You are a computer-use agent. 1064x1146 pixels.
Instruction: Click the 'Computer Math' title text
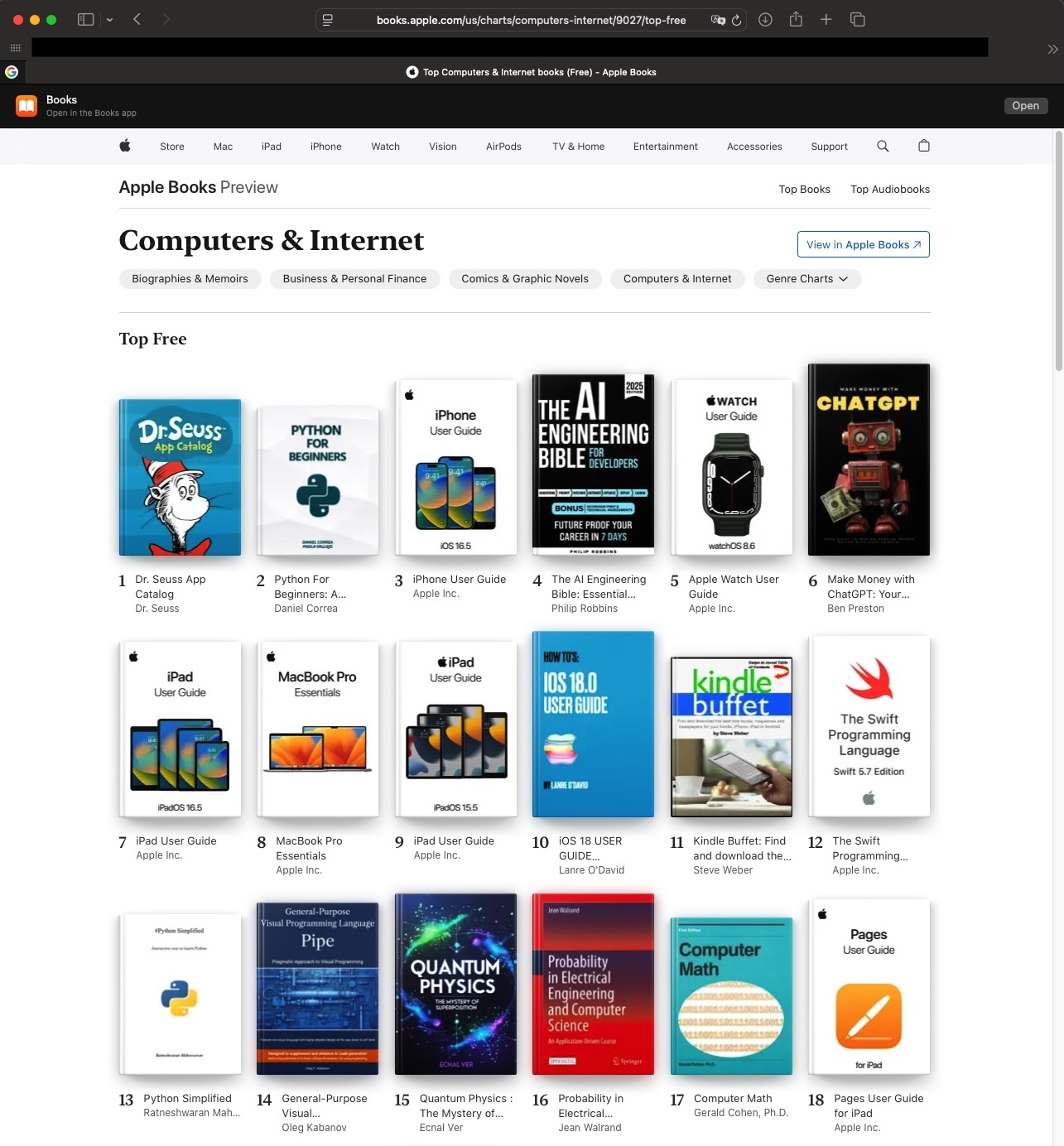pos(733,1099)
